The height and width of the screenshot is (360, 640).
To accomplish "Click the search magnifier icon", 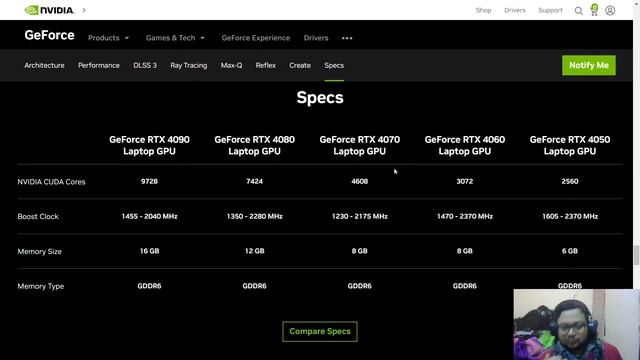I will [x=578, y=11].
